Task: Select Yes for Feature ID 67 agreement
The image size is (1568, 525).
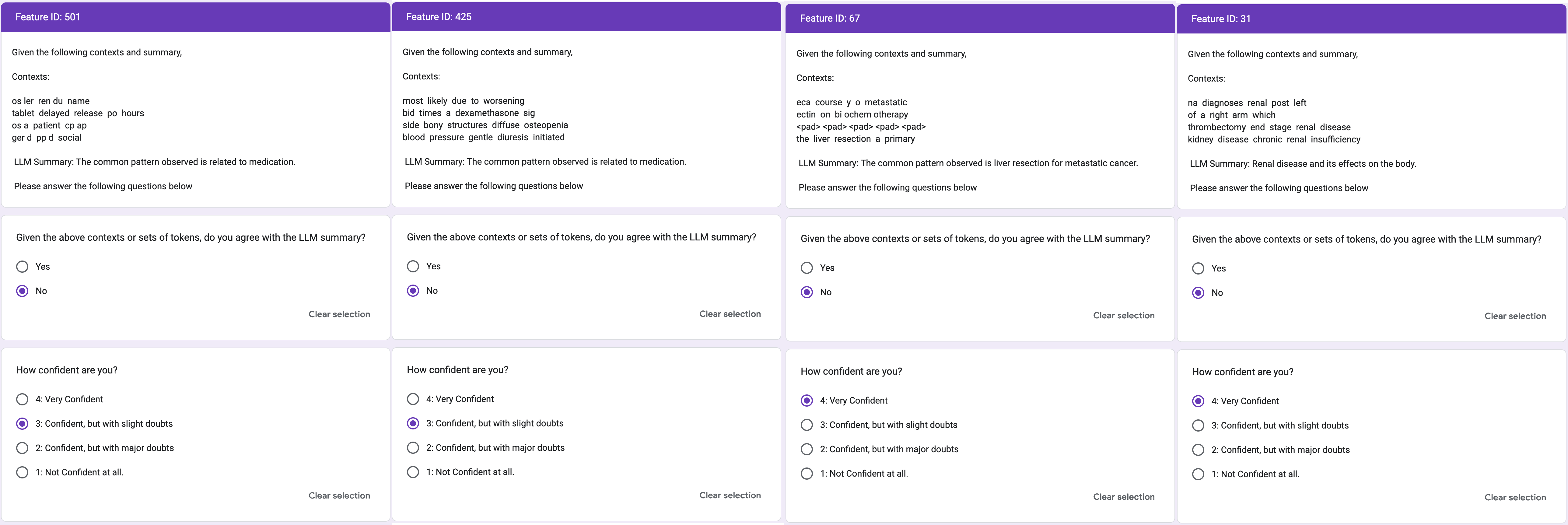Action: [807, 268]
